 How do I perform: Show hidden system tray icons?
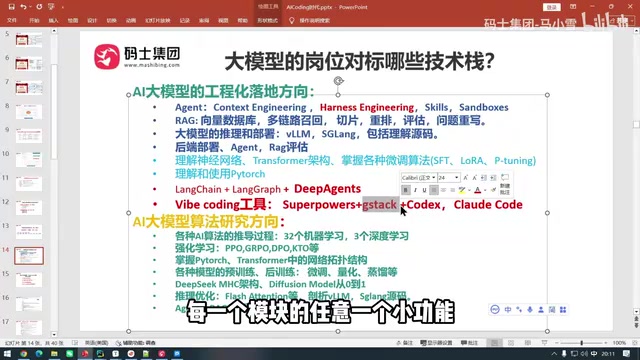point(554,353)
